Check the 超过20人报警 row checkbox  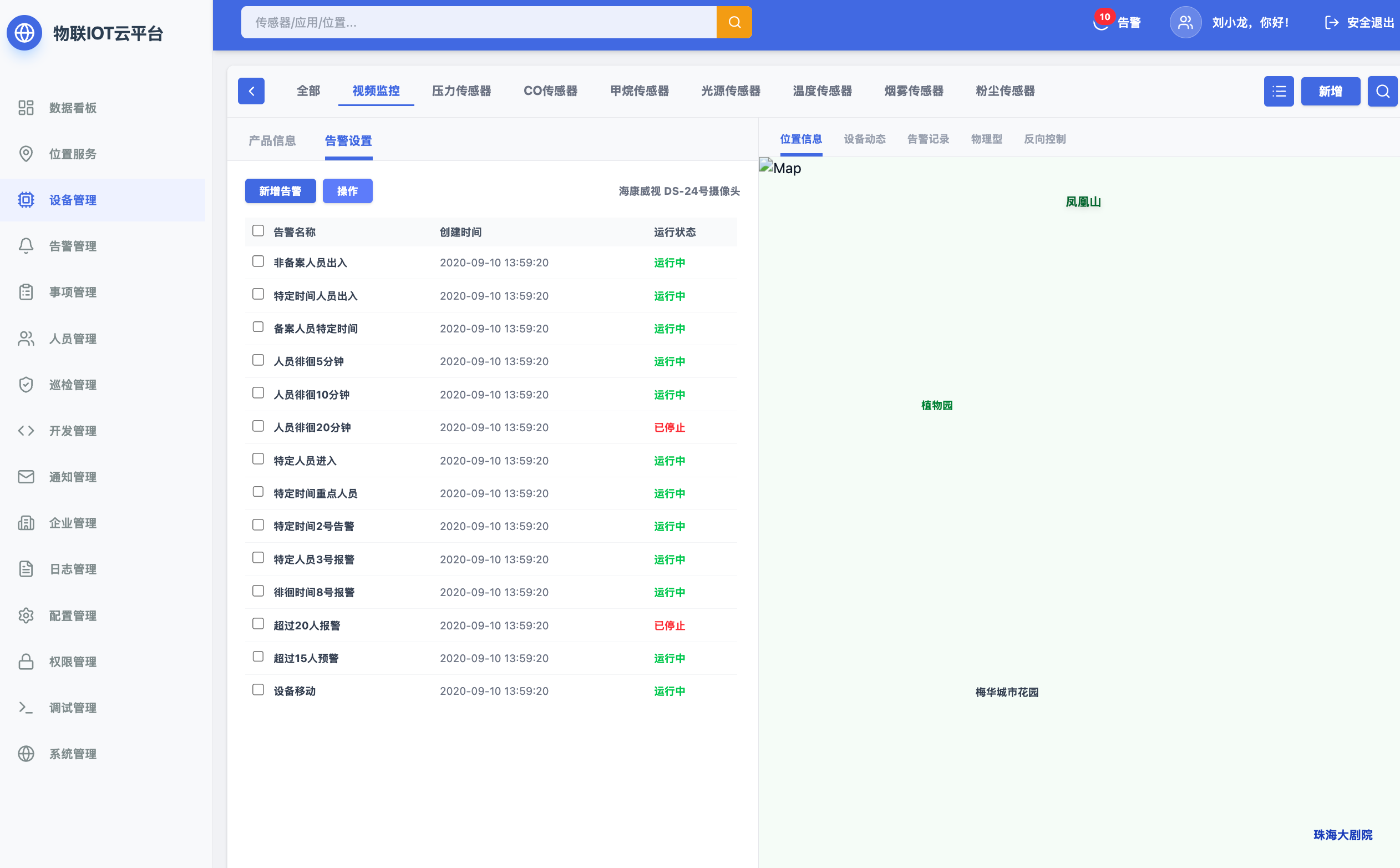pyautogui.click(x=258, y=624)
